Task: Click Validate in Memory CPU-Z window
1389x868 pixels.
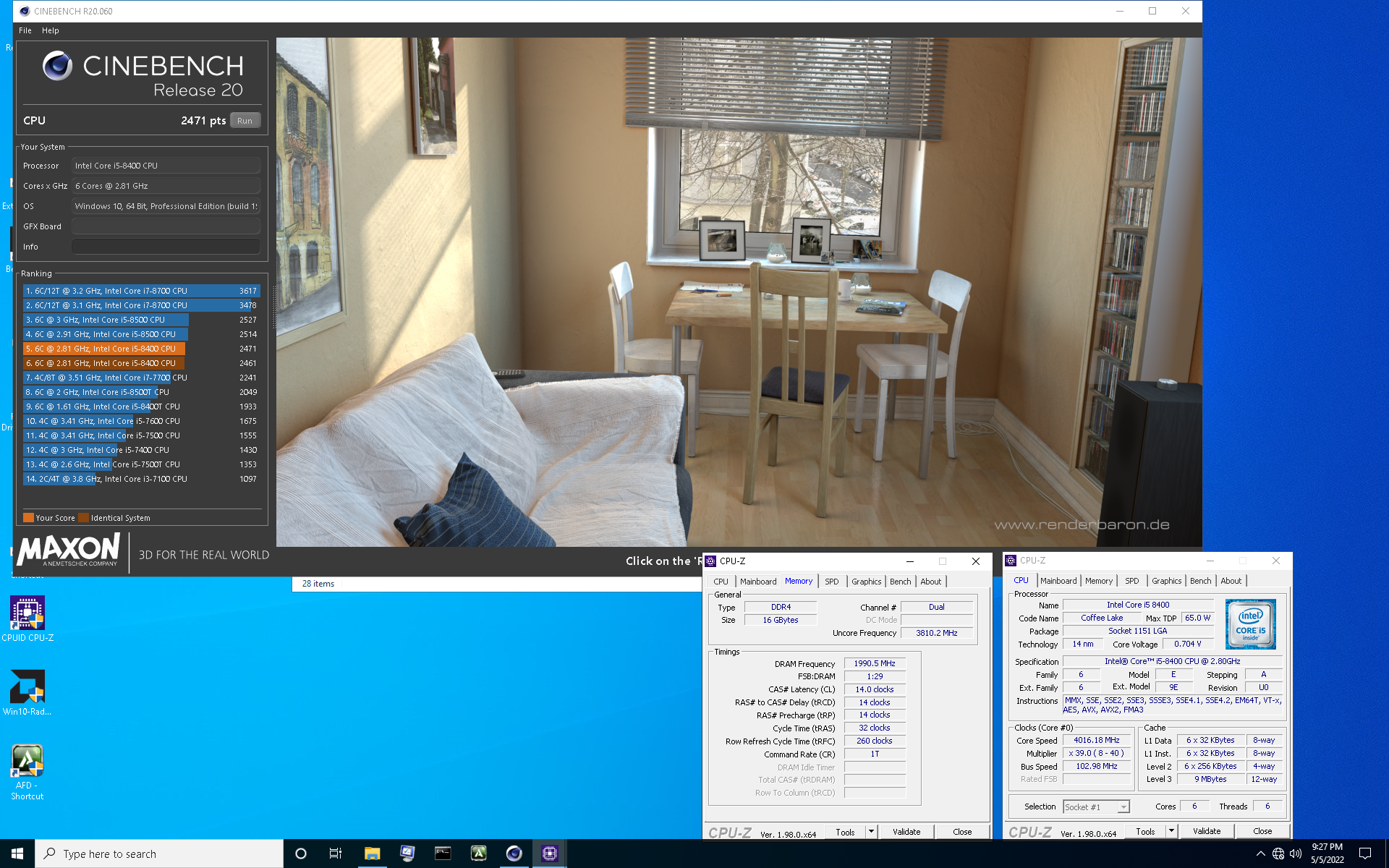Action: 906,833
